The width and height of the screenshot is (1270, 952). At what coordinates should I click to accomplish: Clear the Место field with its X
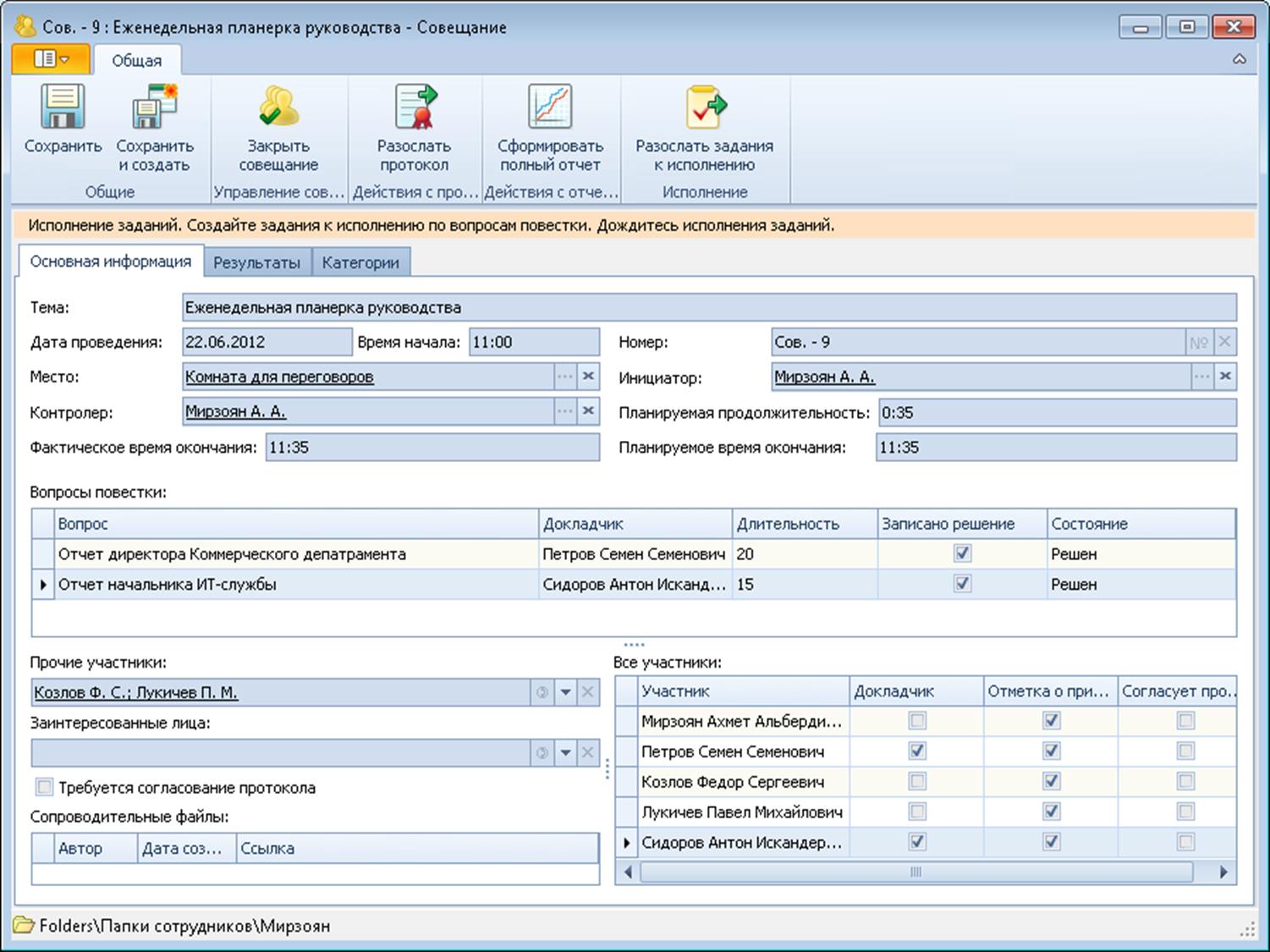pyautogui.click(x=589, y=377)
